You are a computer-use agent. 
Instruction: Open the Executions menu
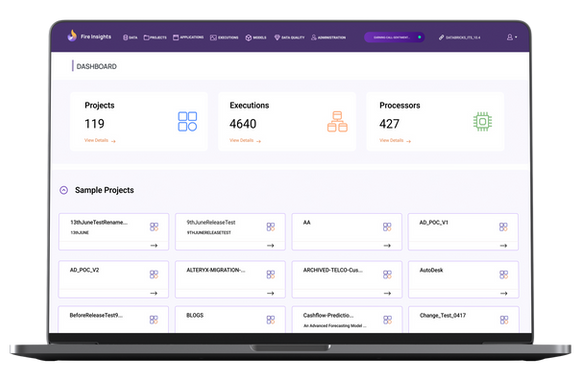tap(224, 37)
